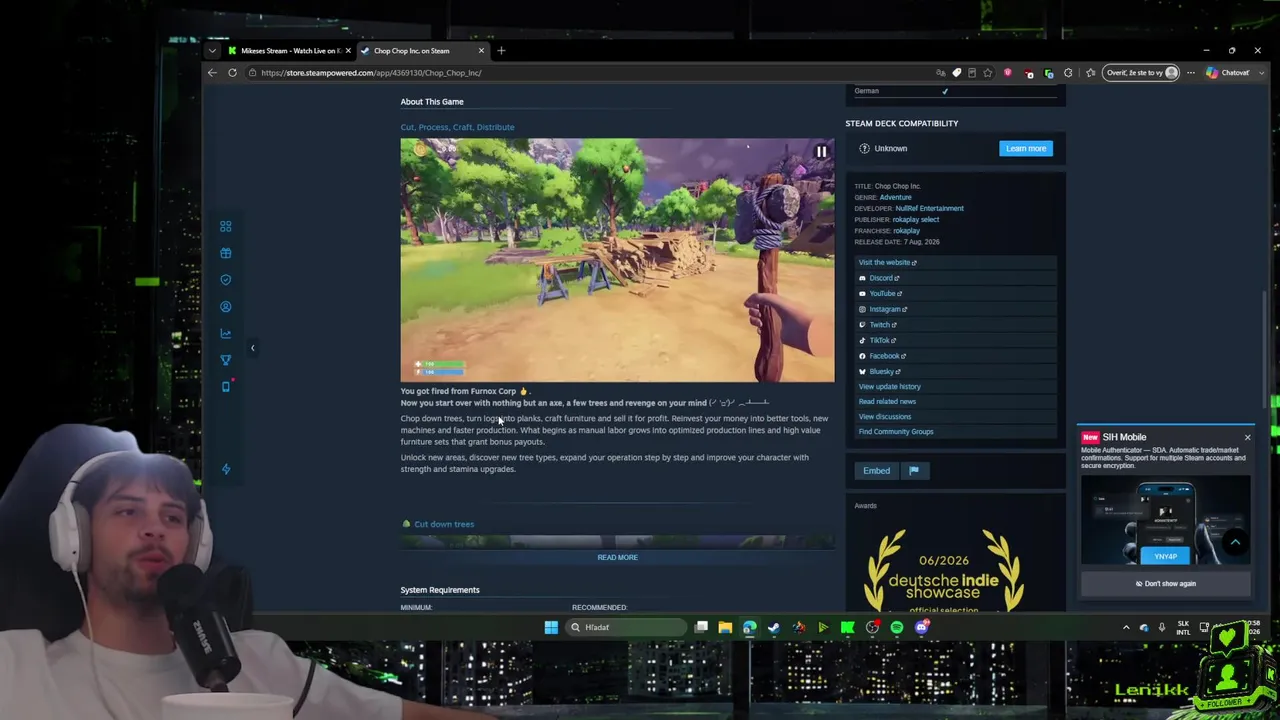Viewport: 1280px width, 720px height.
Task: Open the Windows Start menu
Action: (551, 627)
